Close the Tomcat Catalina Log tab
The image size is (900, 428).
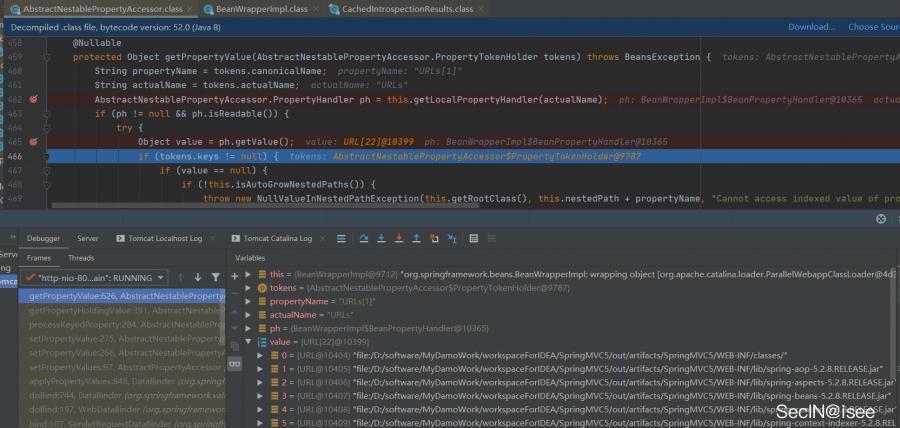pyautogui.click(x=321, y=239)
